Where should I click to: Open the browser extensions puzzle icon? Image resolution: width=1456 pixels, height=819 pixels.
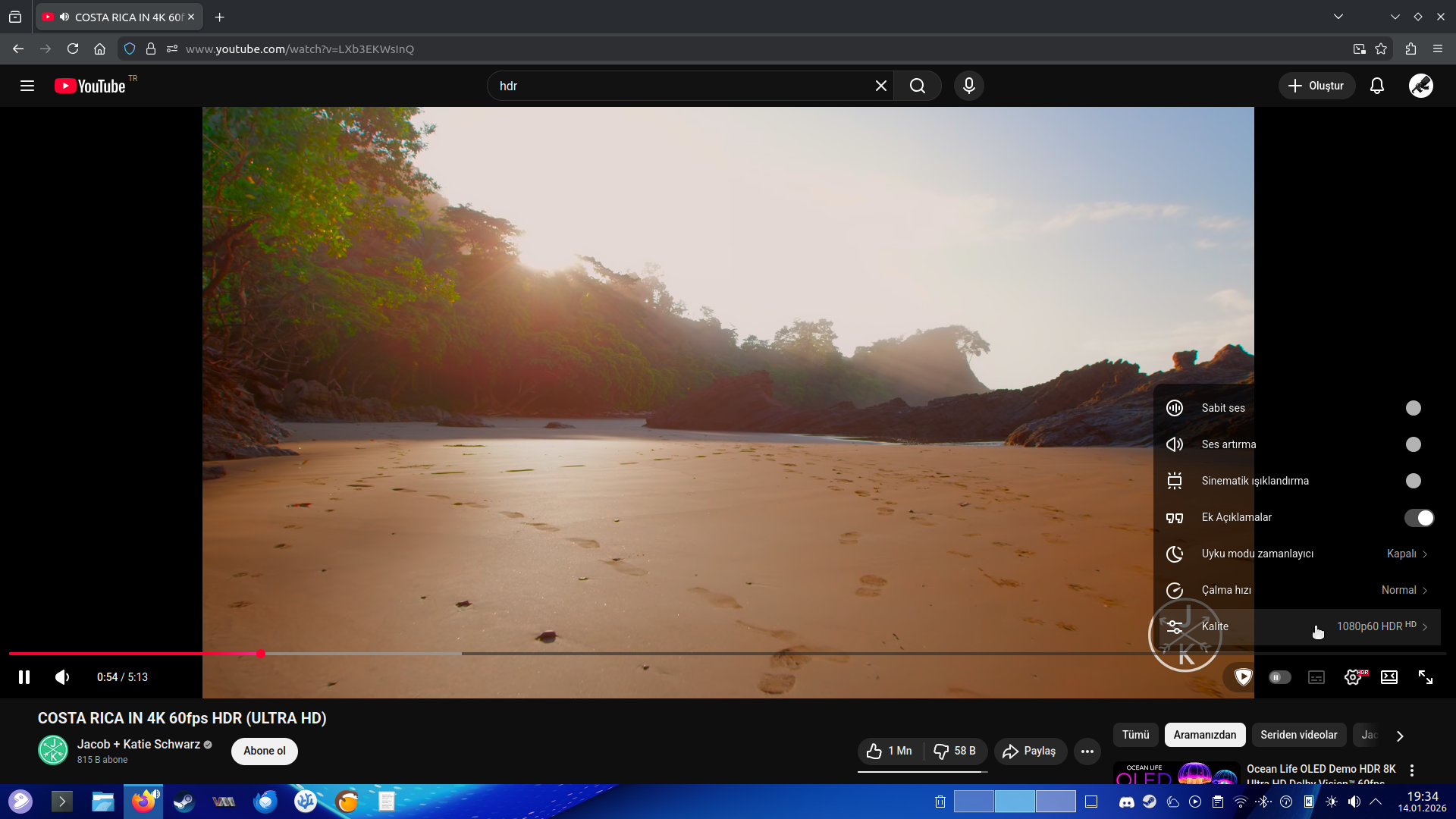[1410, 49]
